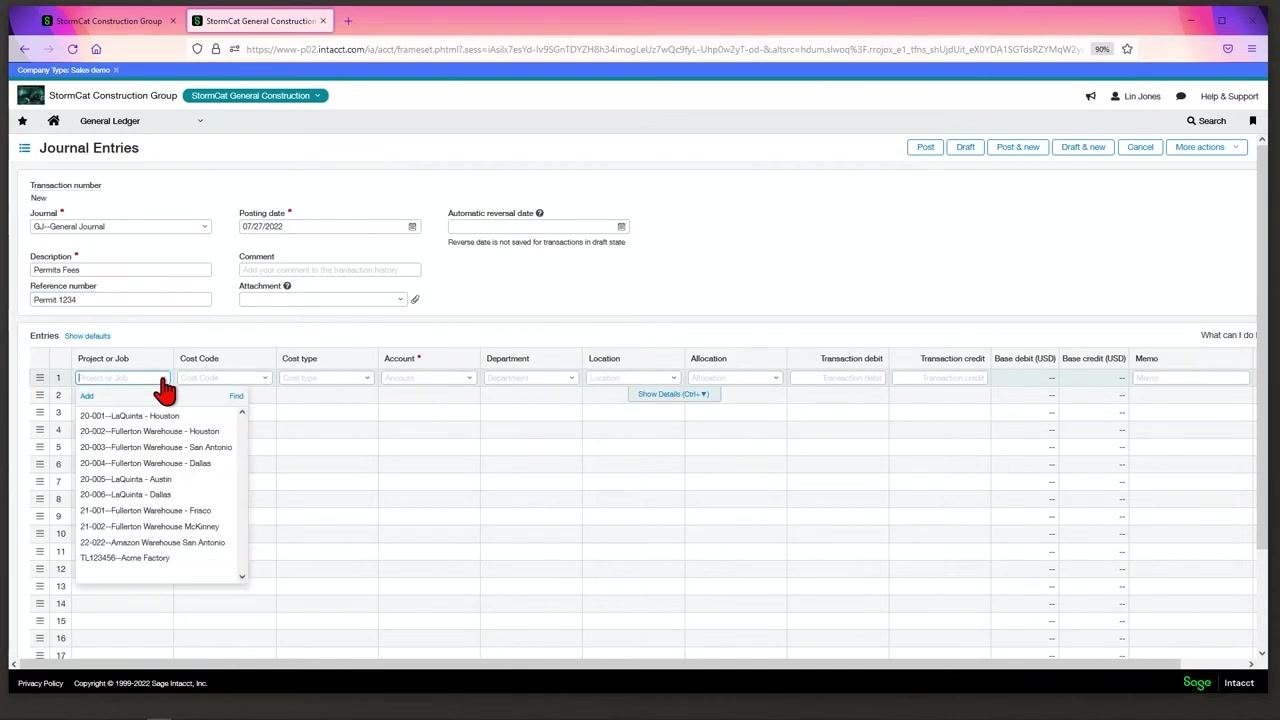1280x720 pixels.
Task: Click the Draft button
Action: (965, 147)
